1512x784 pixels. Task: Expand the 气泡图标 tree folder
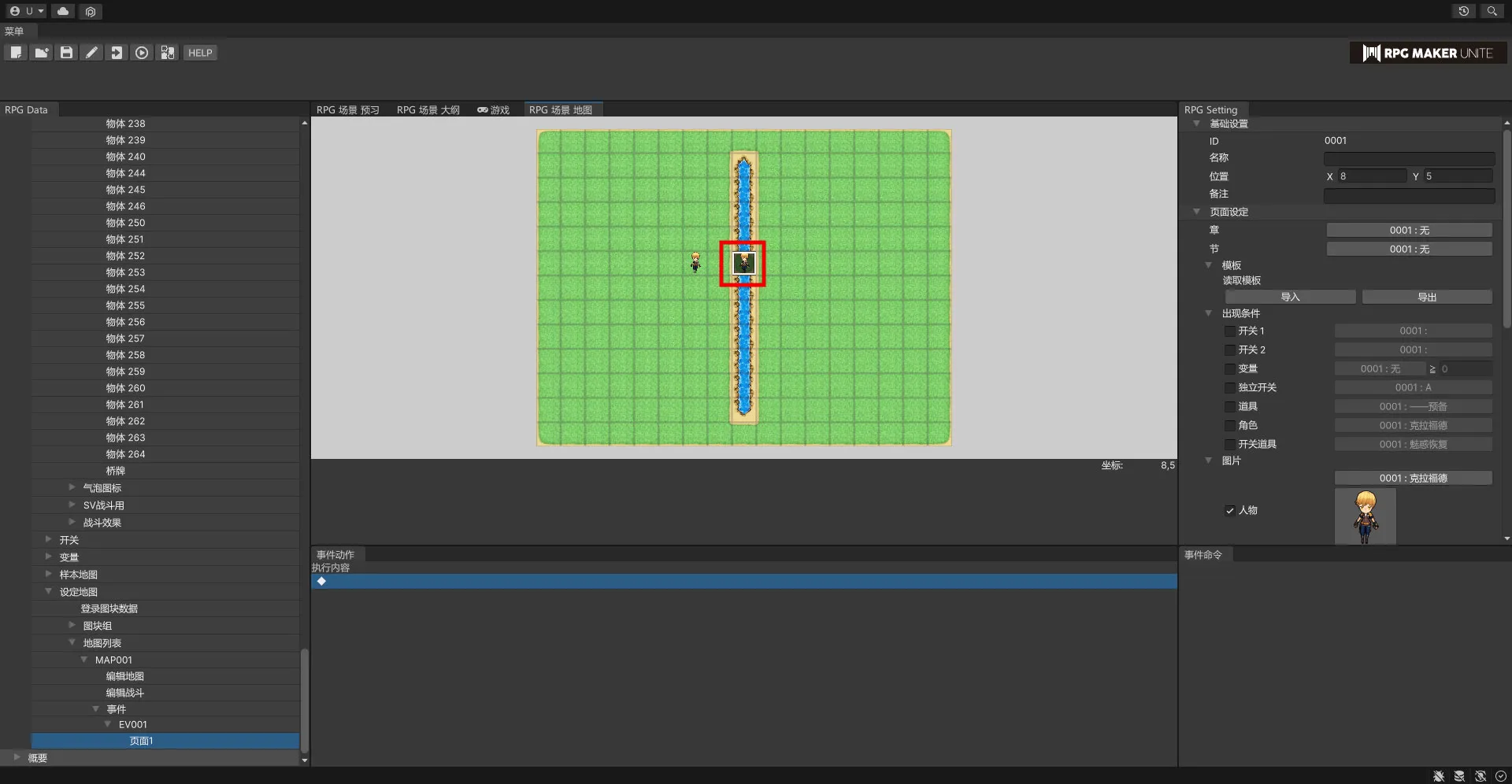click(x=72, y=488)
